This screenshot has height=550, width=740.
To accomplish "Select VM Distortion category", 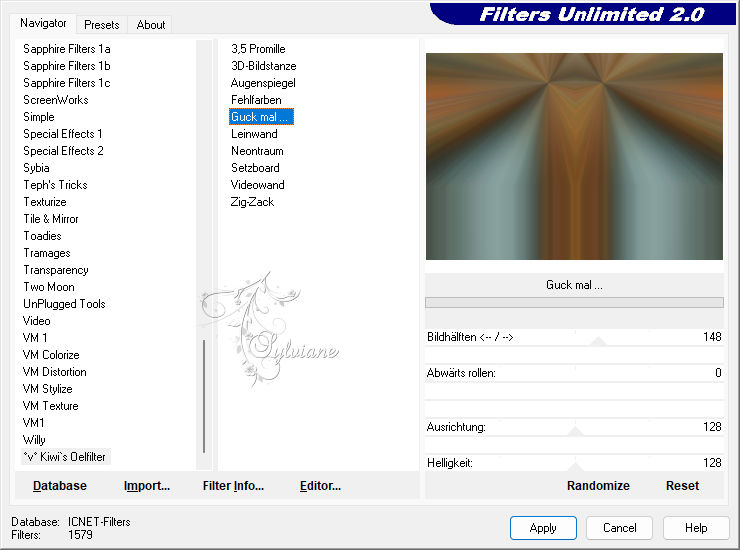I will point(54,372).
